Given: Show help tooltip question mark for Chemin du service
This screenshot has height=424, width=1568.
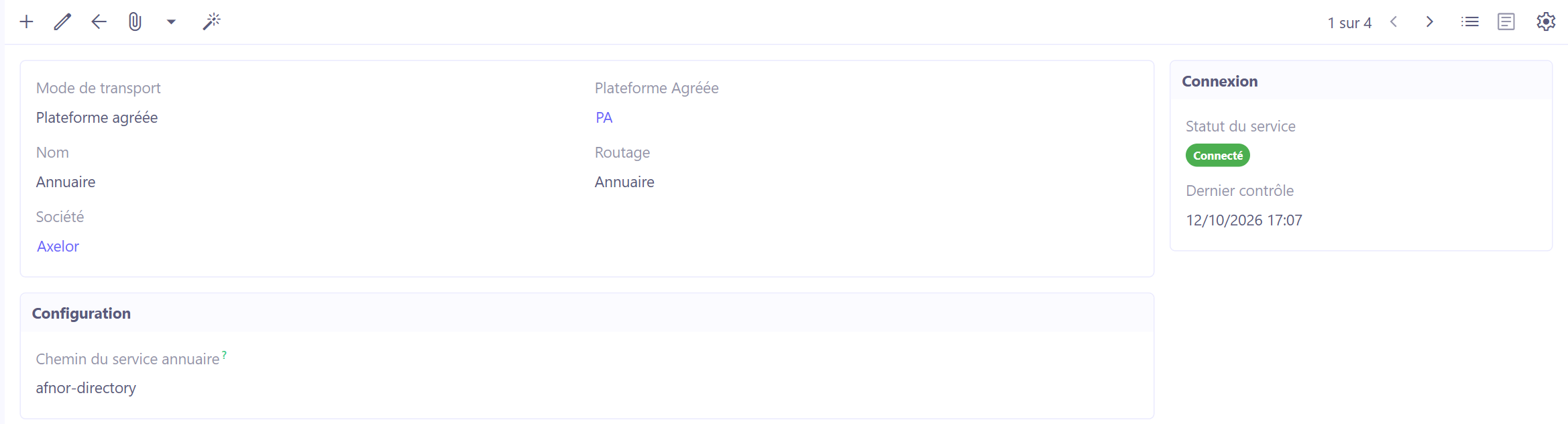Looking at the screenshot, I should [x=225, y=354].
